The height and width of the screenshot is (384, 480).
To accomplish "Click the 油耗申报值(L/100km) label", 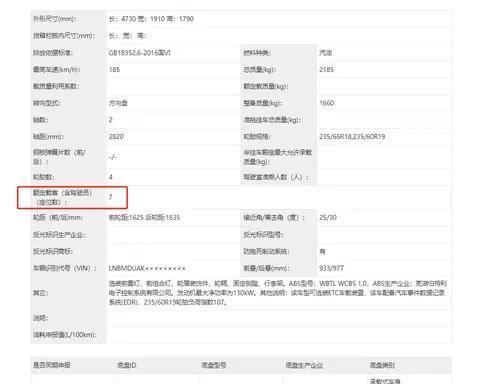I will pyautogui.click(x=64, y=335).
